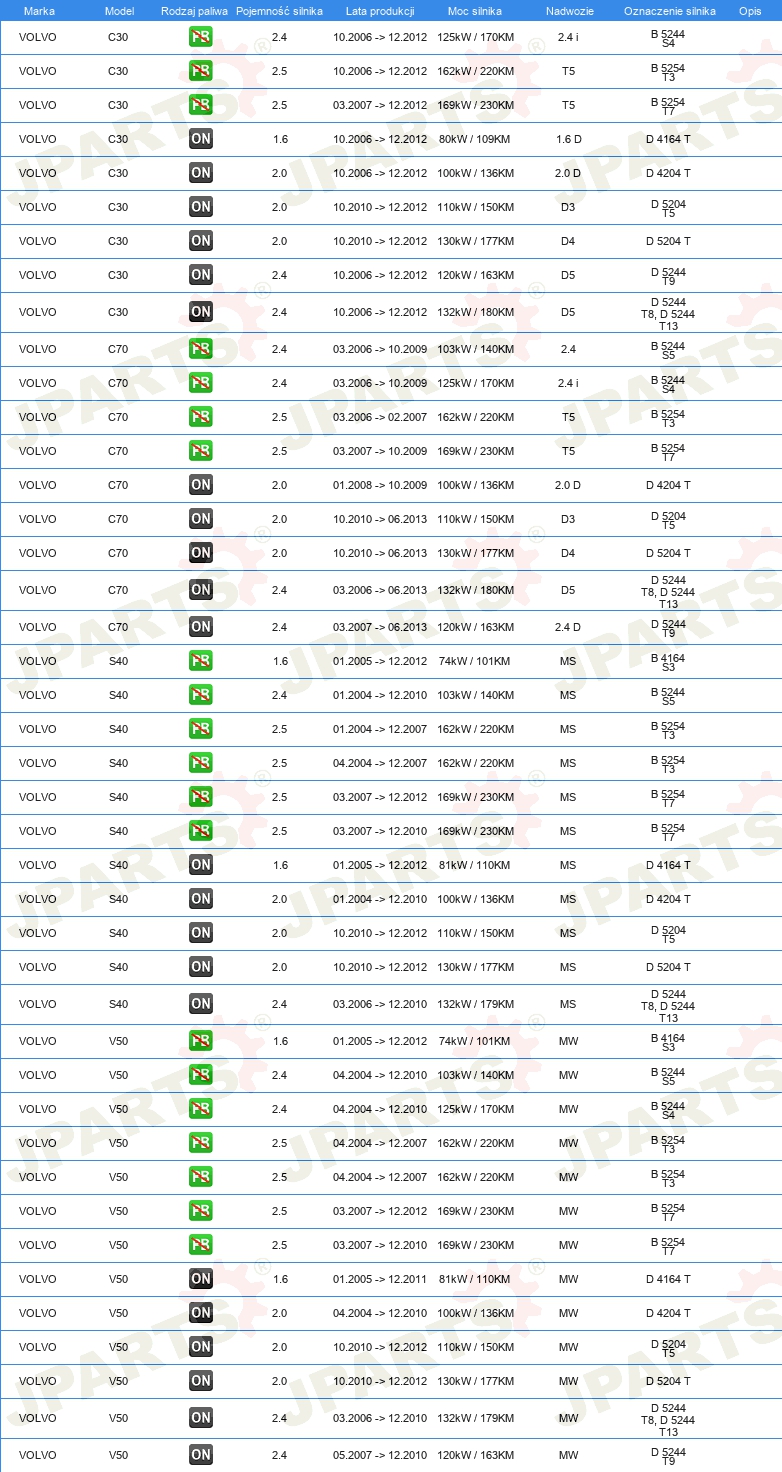Click 'D 5244 T9' engine code in V50 row
Viewport: 782px width, 1472px height.
point(669,1456)
